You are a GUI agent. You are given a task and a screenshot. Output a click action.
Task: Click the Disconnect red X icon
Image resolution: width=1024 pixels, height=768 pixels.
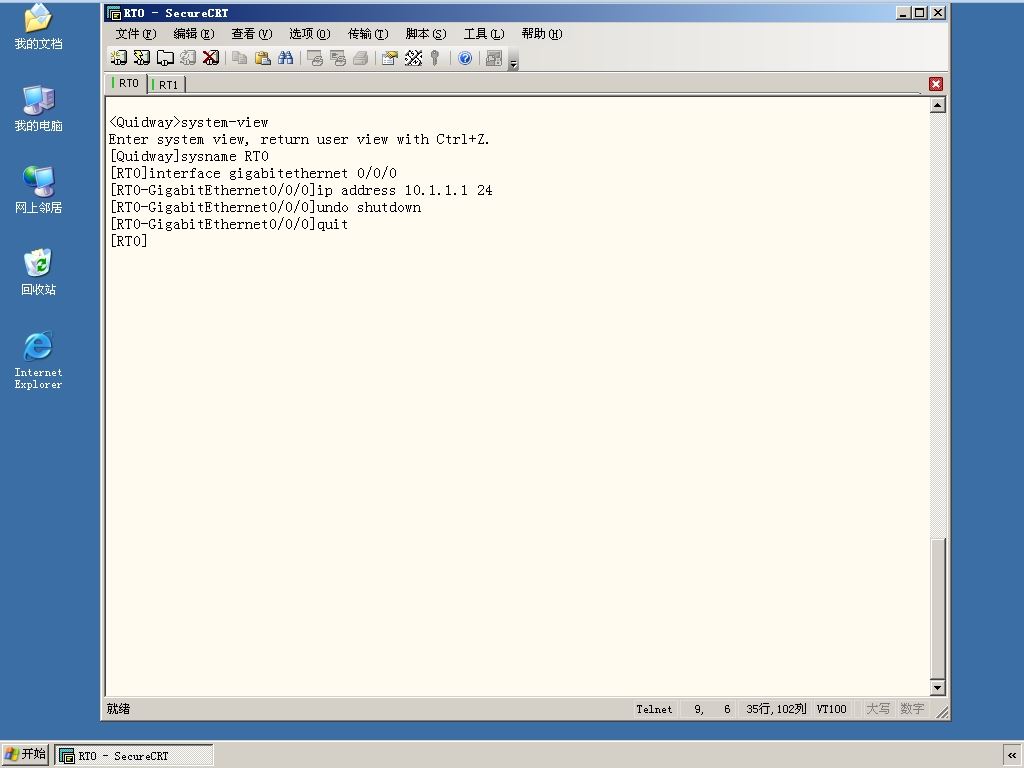point(210,58)
